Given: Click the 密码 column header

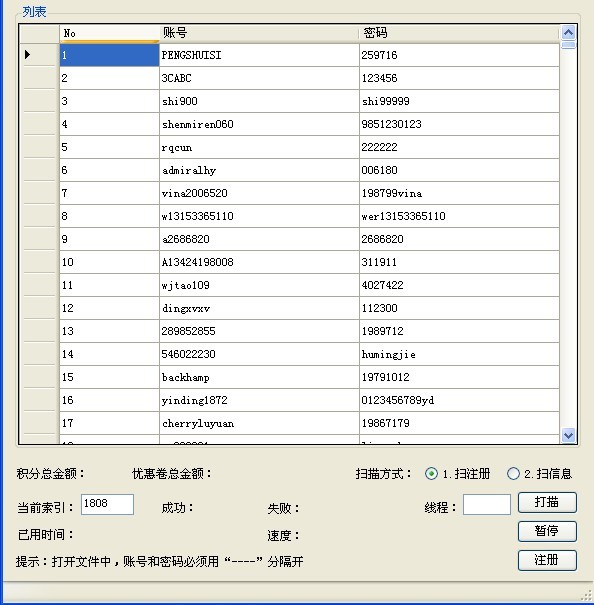Looking at the screenshot, I should (459, 33).
